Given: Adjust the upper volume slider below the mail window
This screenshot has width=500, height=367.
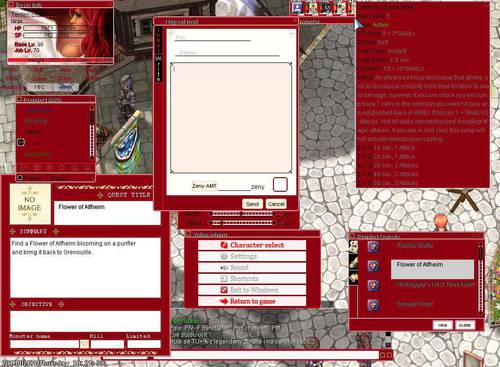Looking at the screenshot, I should [242, 214].
